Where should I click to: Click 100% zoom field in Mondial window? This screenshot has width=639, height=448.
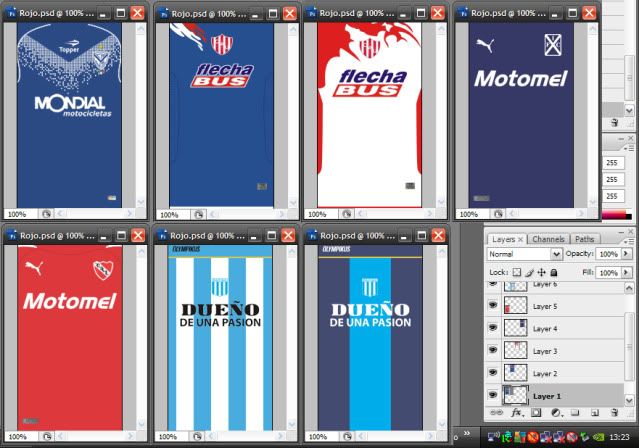click(20, 214)
